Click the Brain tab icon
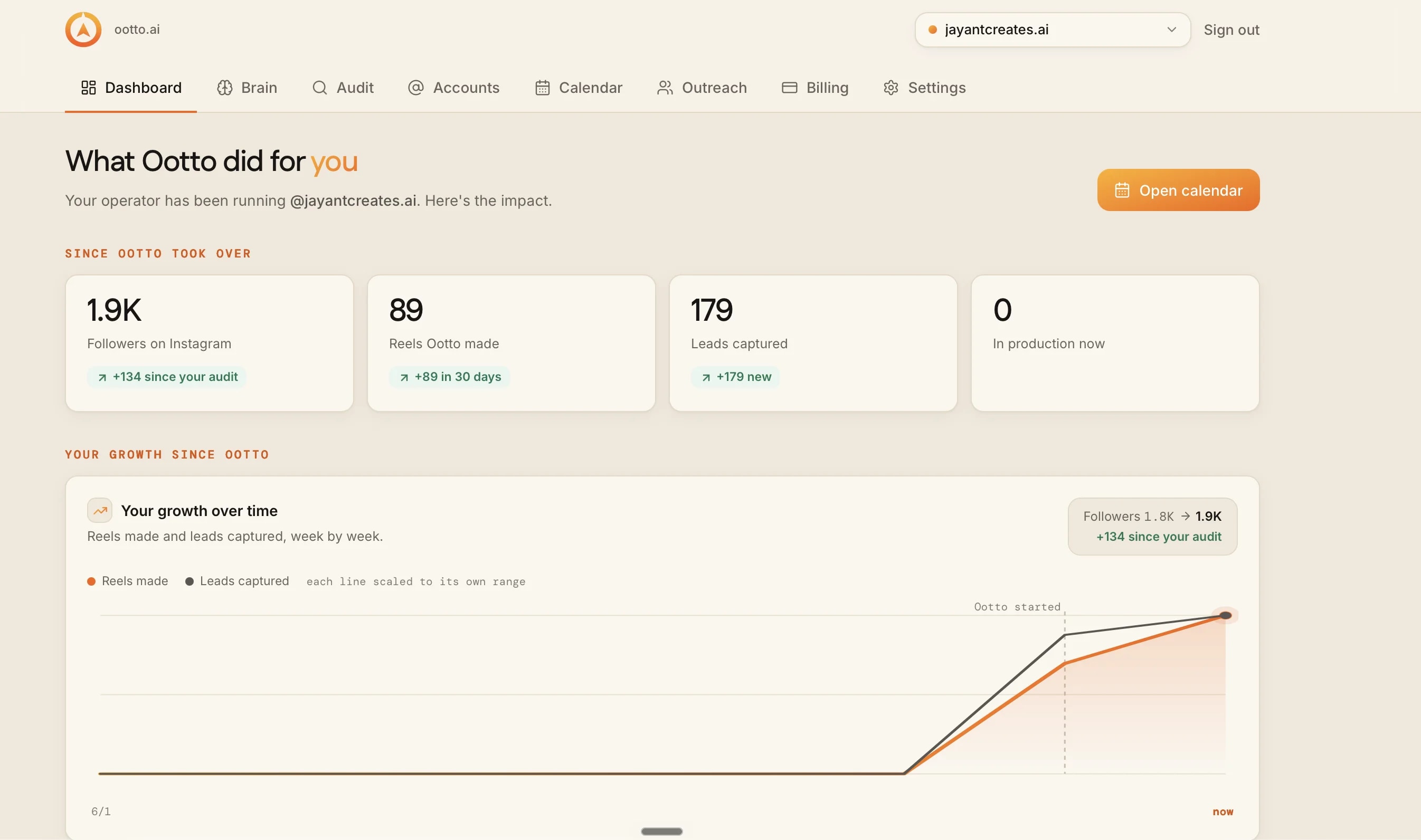Screen dimensions: 1421x840 tap(225, 88)
